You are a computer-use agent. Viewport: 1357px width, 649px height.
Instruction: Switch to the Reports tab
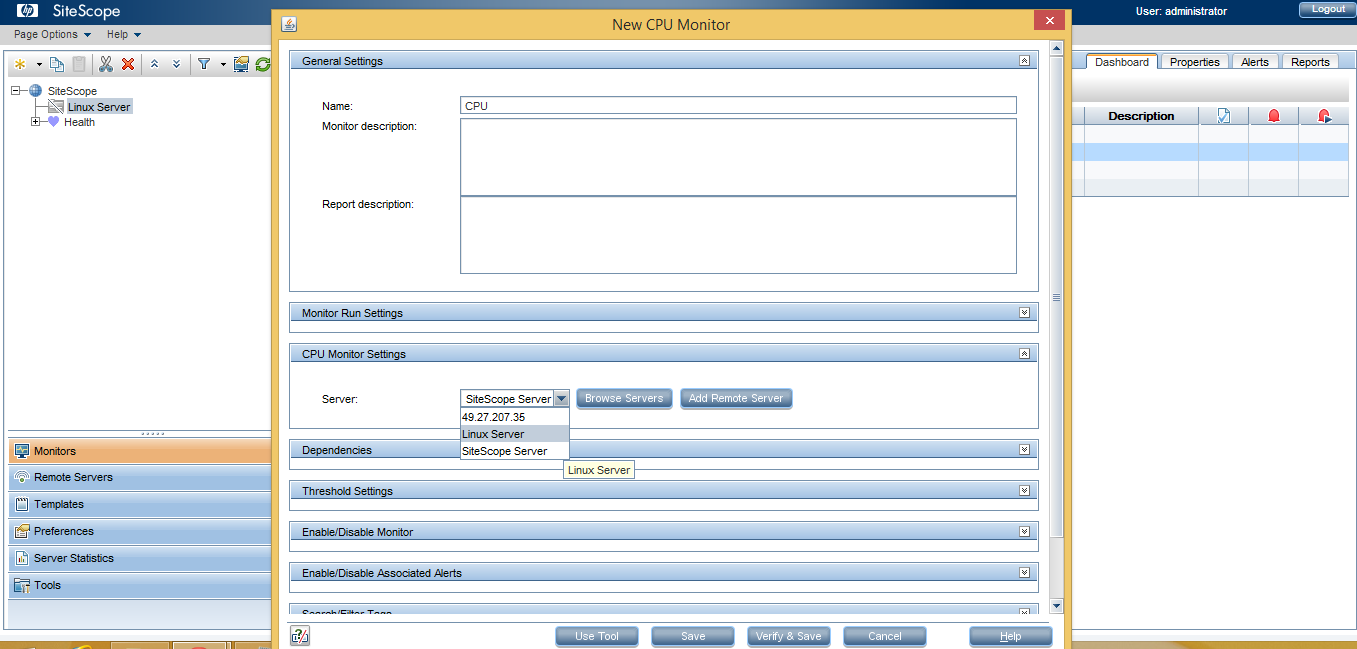[1309, 62]
